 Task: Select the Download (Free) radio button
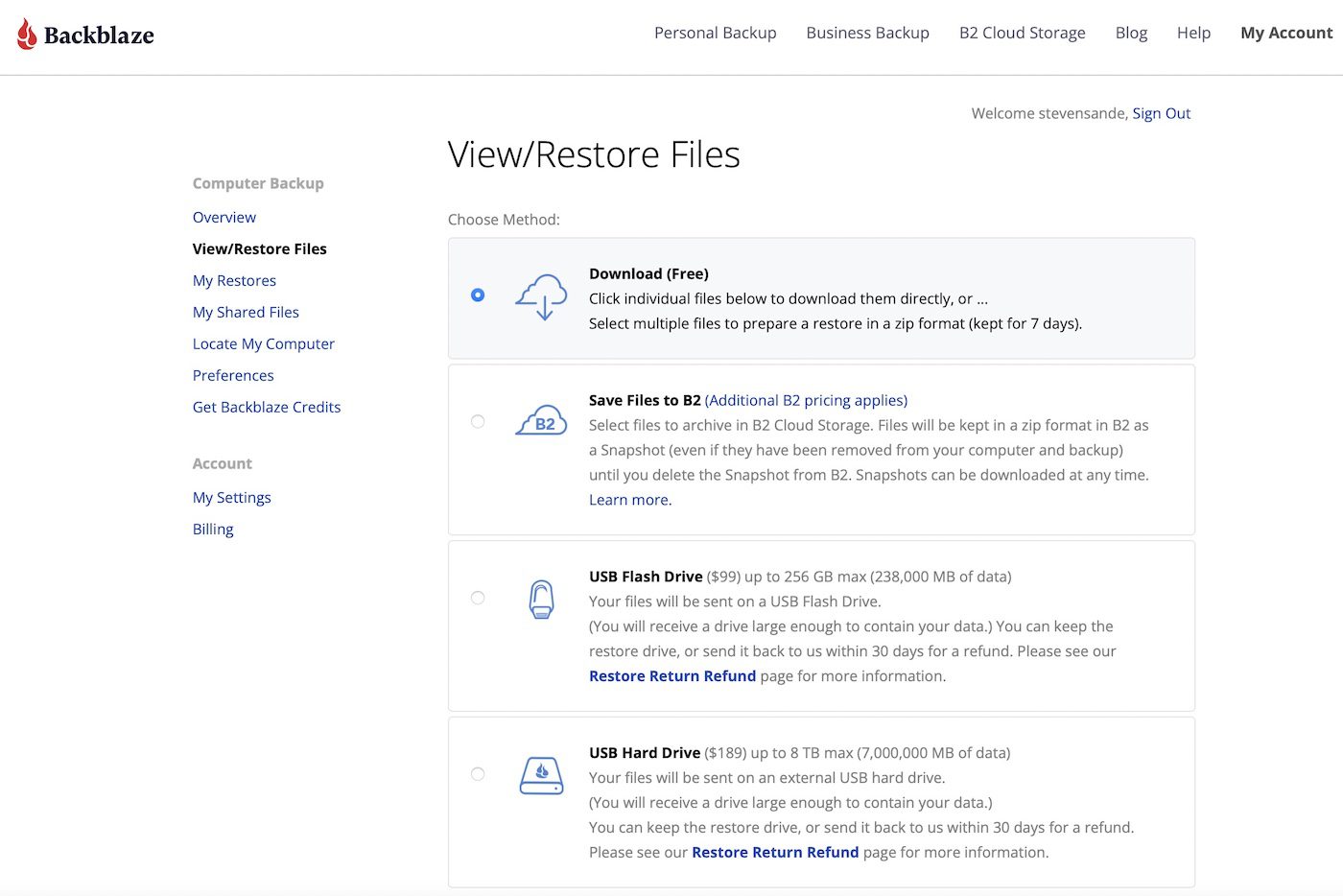pyautogui.click(x=478, y=295)
